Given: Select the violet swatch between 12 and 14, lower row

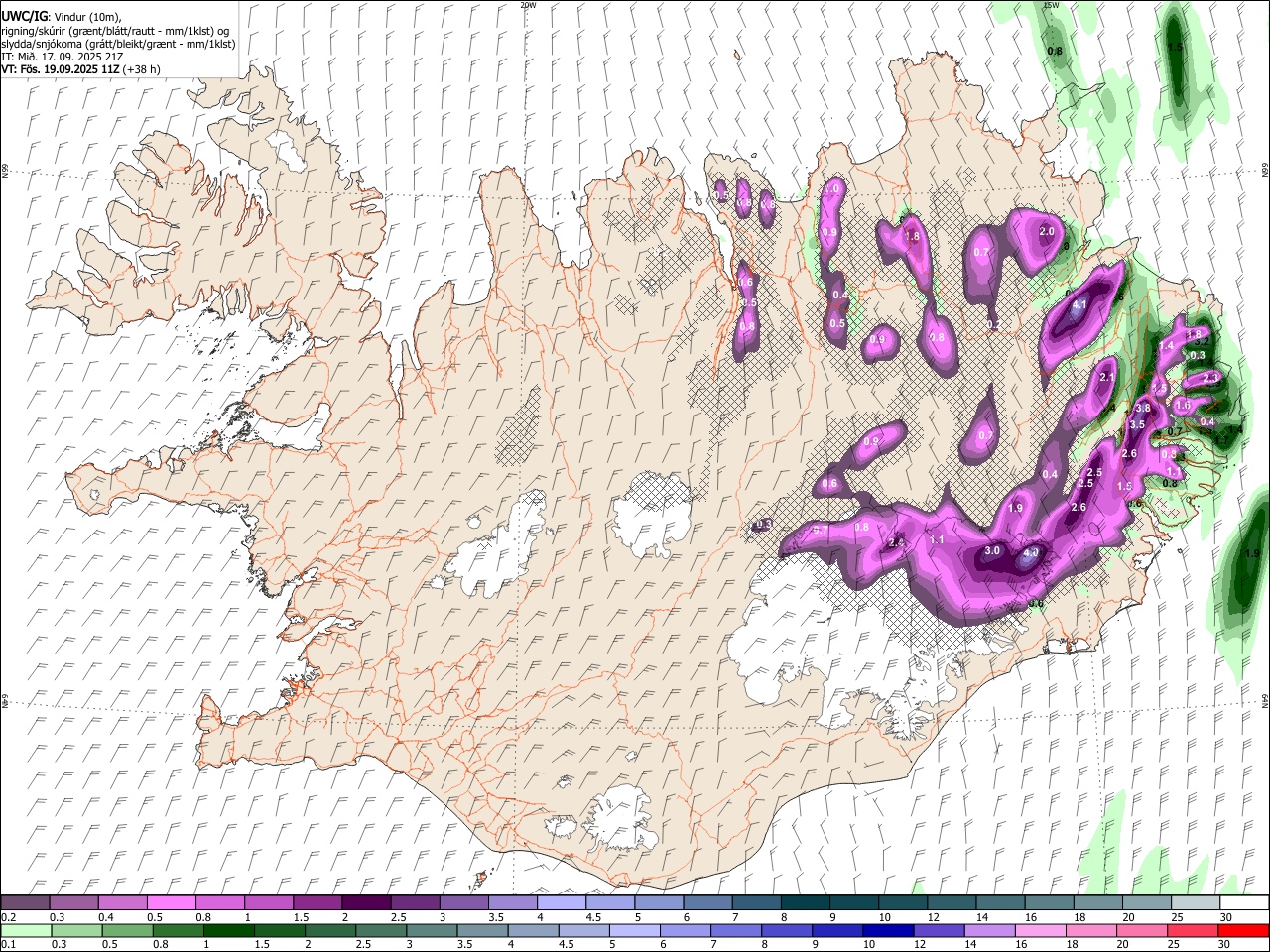Looking at the screenshot, I should [x=940, y=930].
